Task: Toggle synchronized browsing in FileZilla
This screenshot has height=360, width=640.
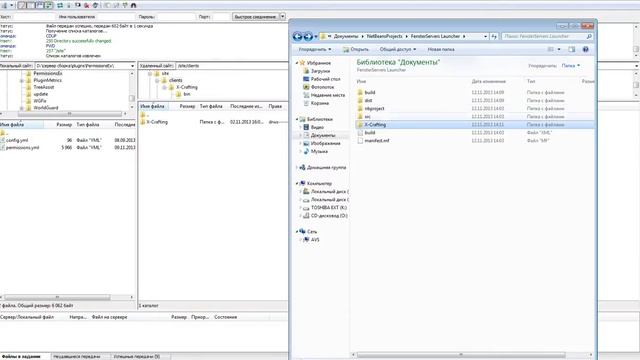Action: [125, 5]
